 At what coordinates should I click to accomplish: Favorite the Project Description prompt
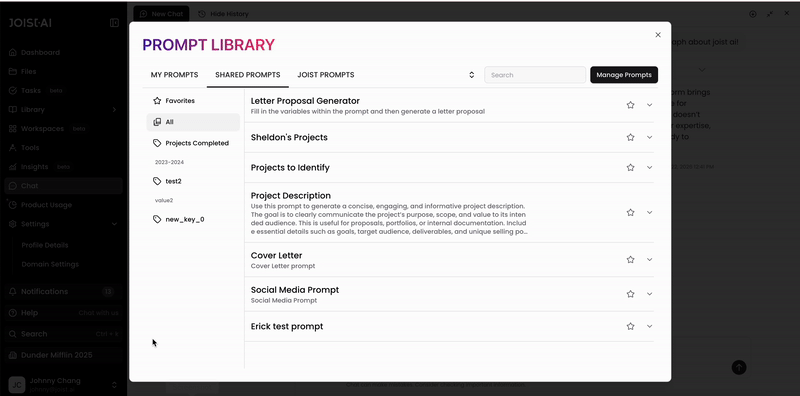(630, 212)
